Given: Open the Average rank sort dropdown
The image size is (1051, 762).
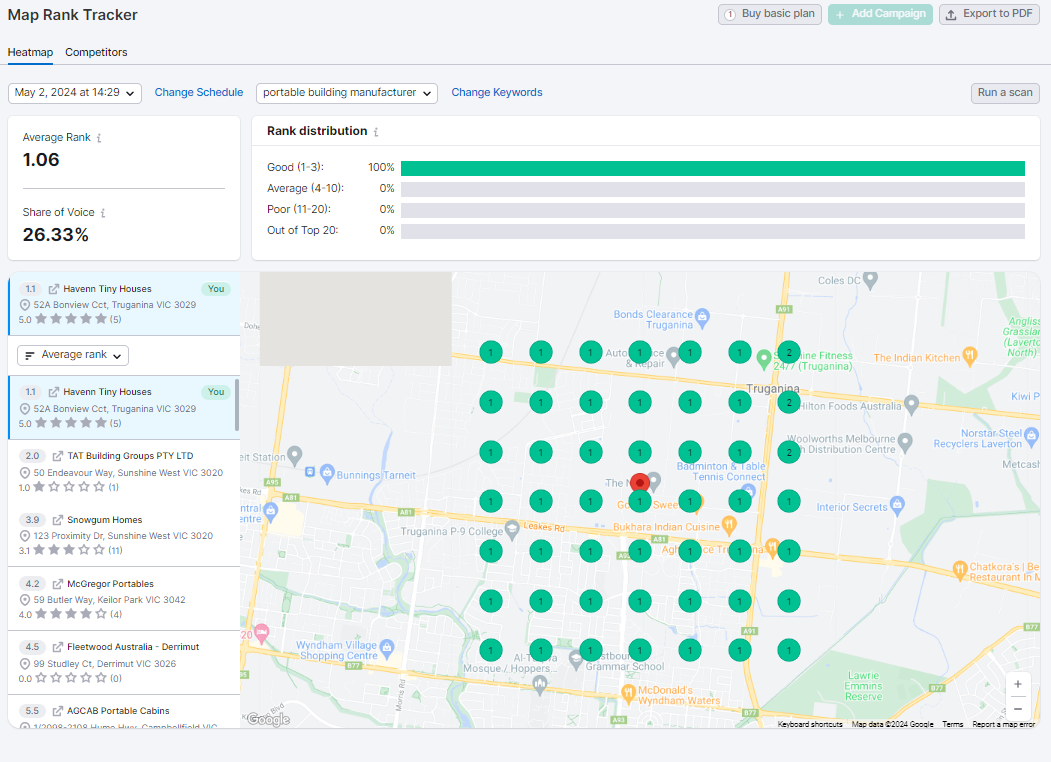Looking at the screenshot, I should (73, 355).
